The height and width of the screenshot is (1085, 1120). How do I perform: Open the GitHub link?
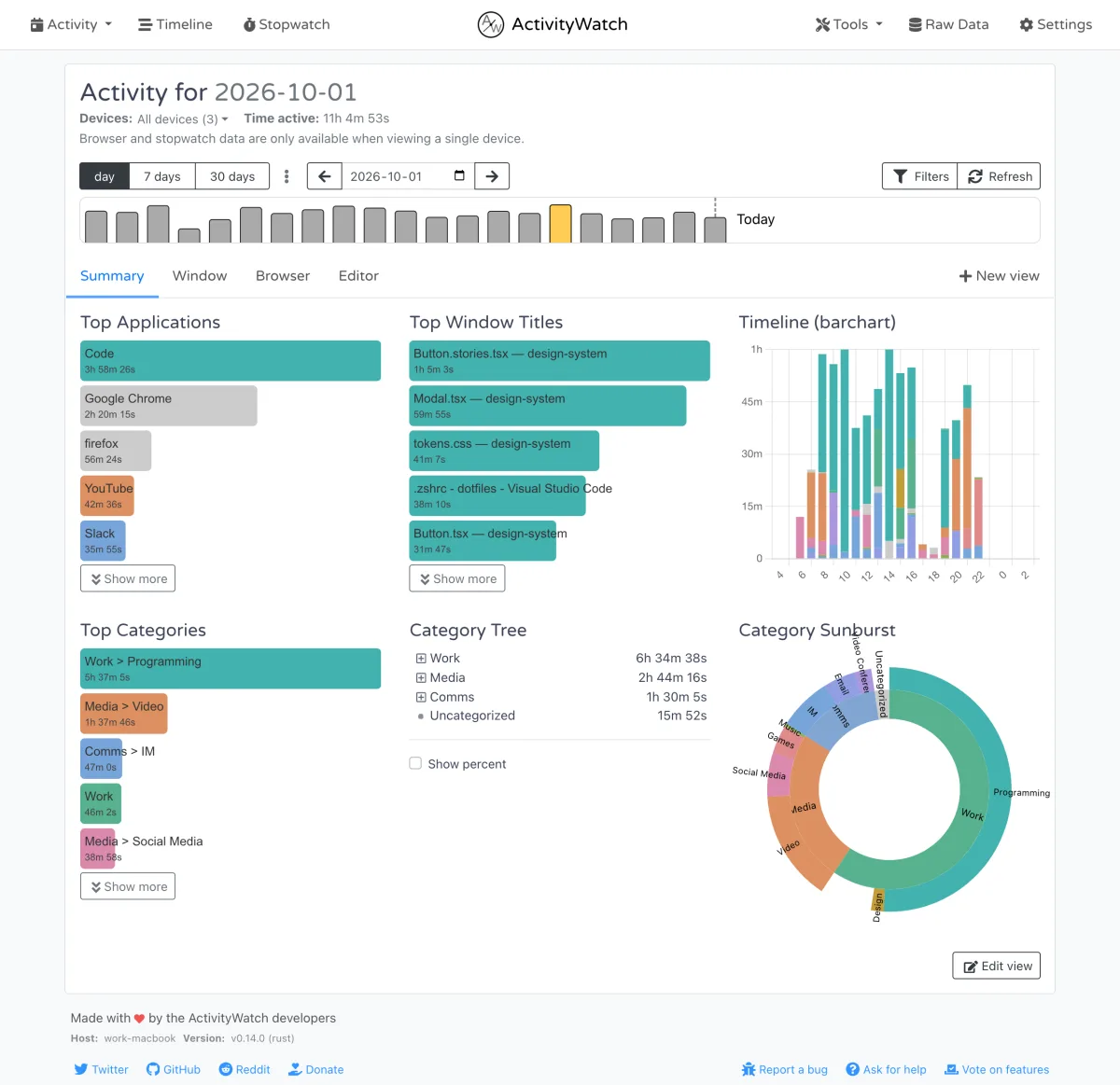pos(174,1069)
